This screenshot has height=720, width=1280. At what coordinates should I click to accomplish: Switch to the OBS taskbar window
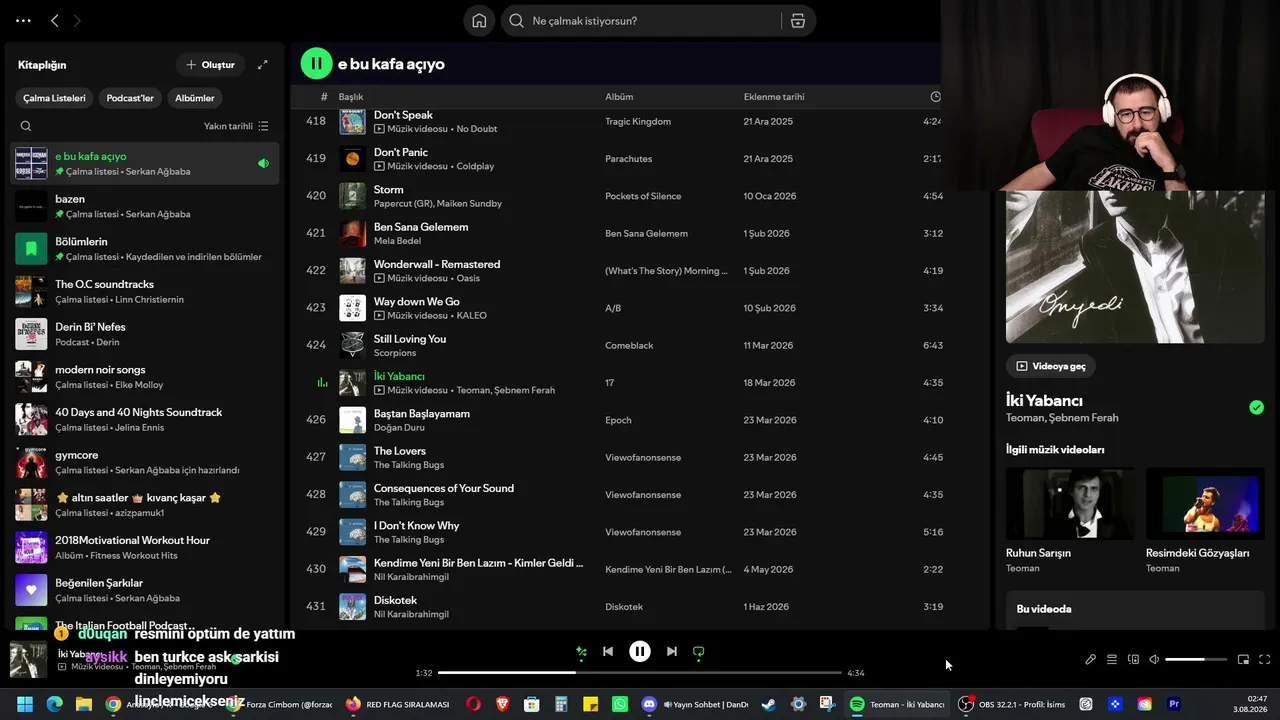pos(1011,704)
